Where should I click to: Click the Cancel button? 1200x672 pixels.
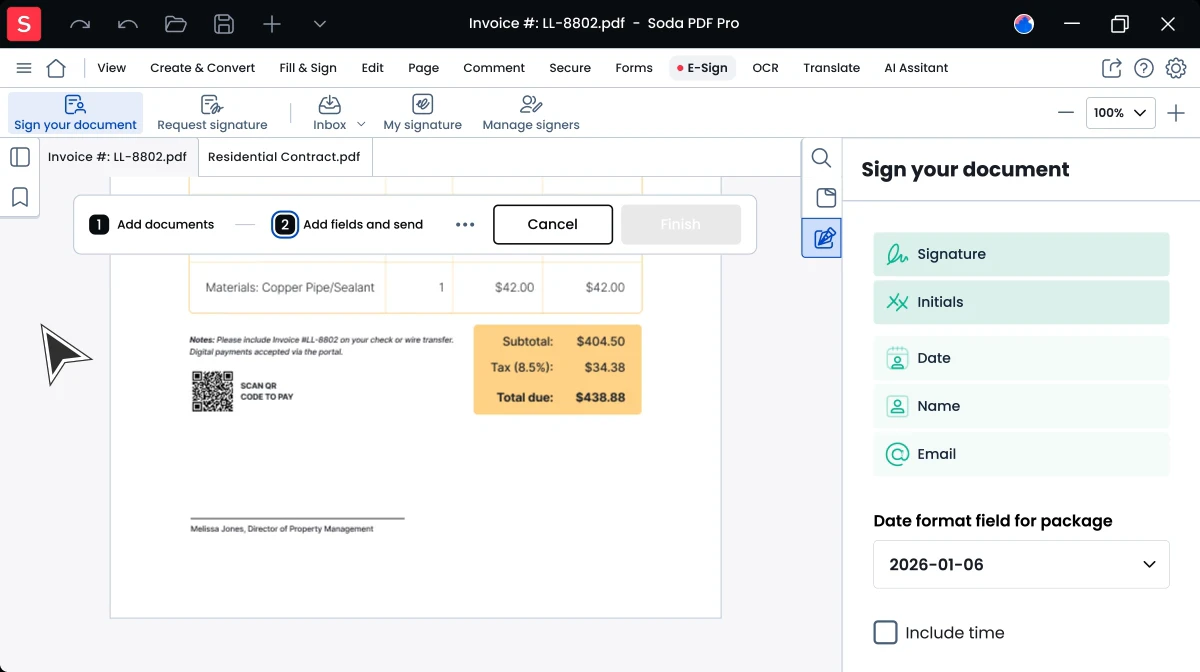[553, 224]
